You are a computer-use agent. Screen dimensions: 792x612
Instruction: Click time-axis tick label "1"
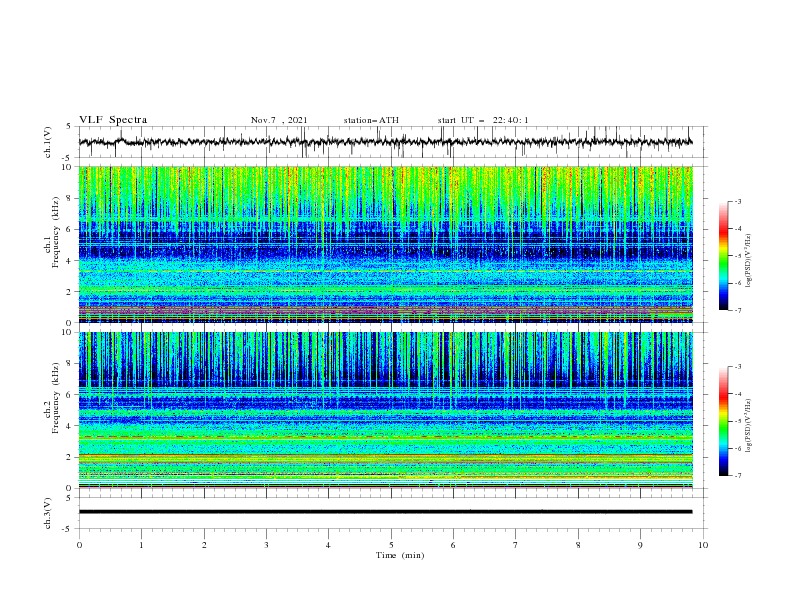tap(141, 545)
